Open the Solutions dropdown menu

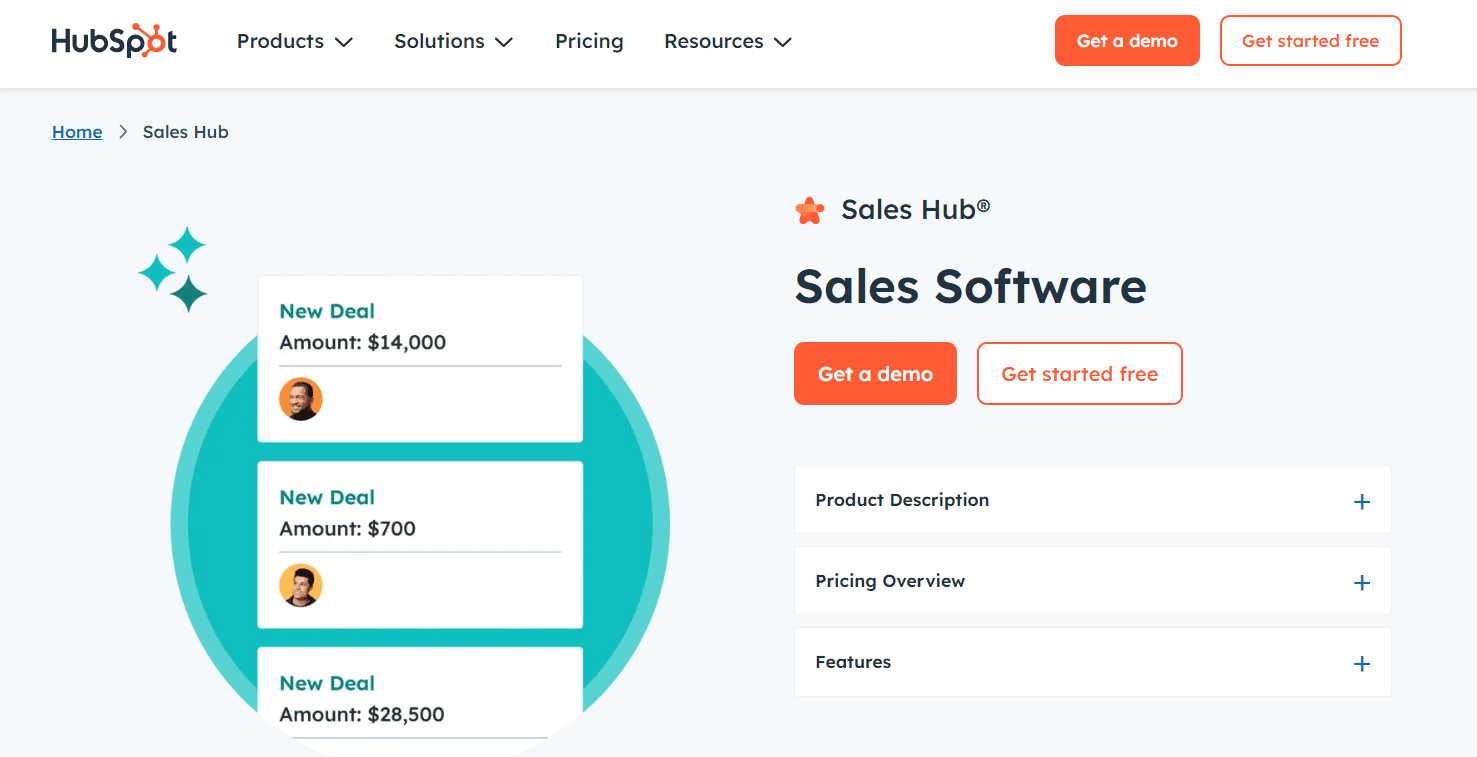point(453,41)
